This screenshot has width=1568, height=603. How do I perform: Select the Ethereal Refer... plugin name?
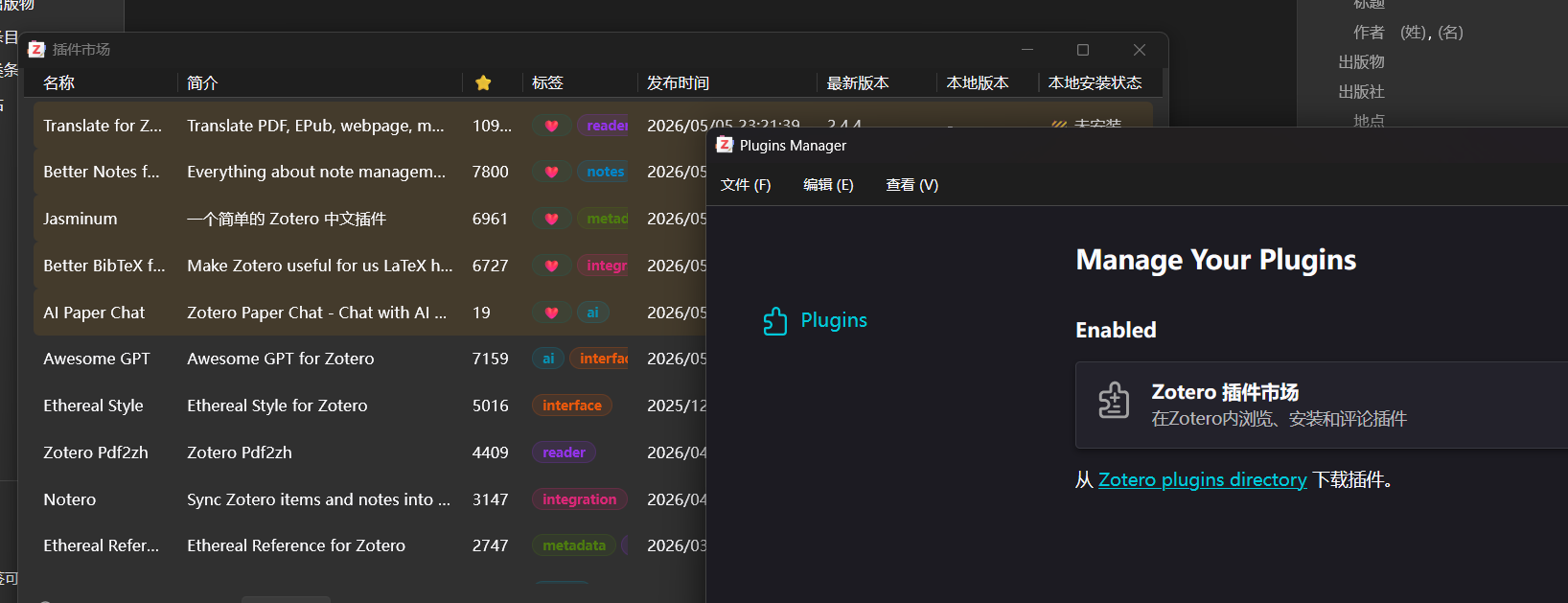pyautogui.click(x=102, y=545)
